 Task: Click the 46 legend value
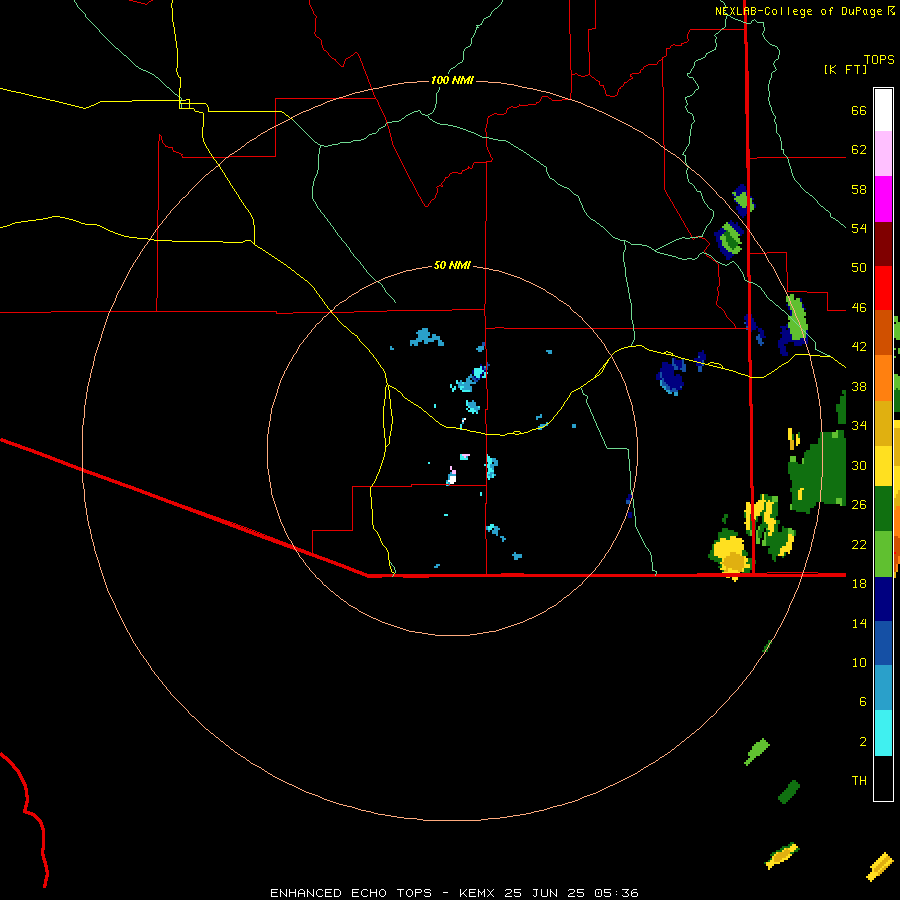(x=859, y=308)
